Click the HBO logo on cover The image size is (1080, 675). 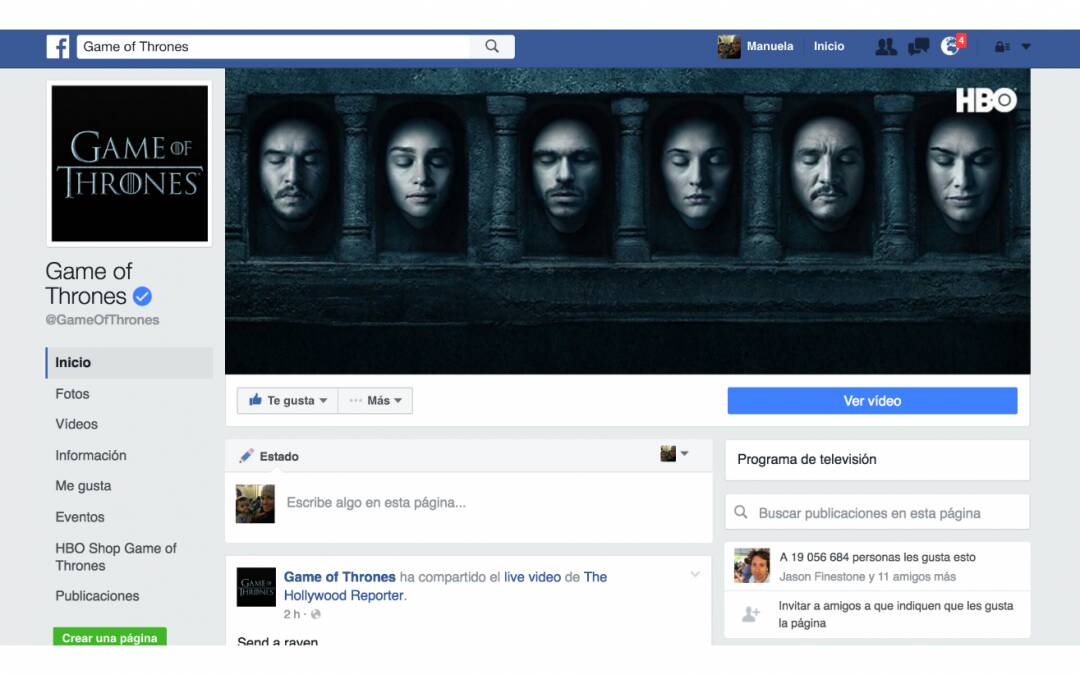point(986,101)
